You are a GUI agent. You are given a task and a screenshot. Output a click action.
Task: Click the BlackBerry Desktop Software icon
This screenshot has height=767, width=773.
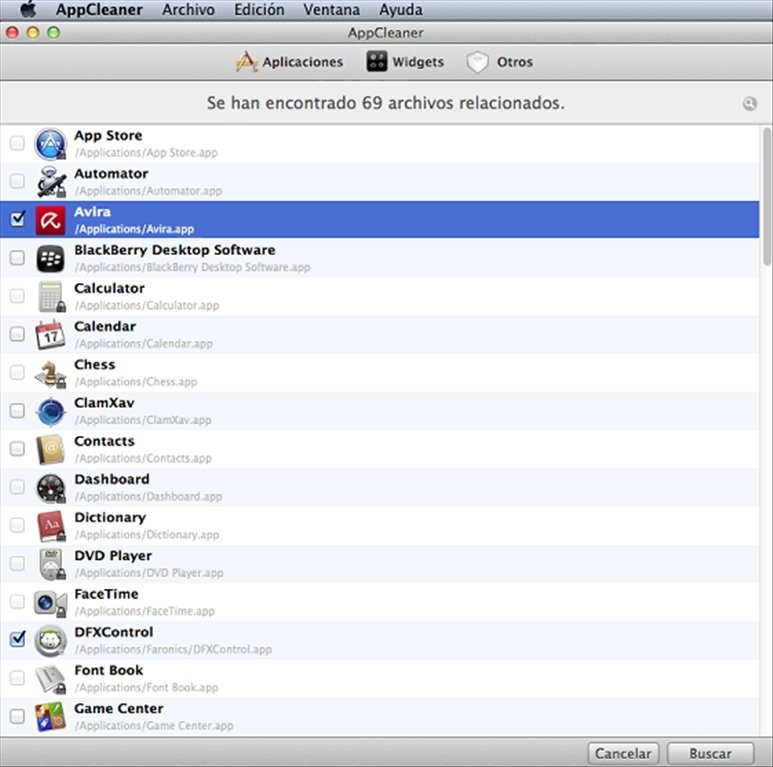pos(50,258)
